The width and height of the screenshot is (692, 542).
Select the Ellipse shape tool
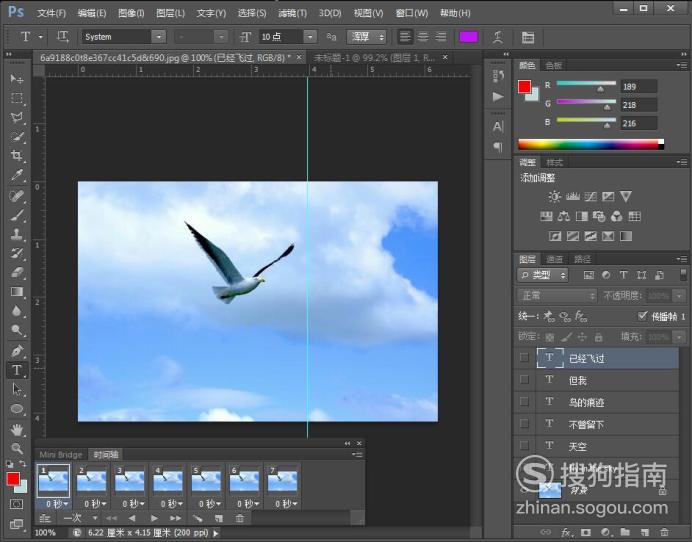(17, 409)
